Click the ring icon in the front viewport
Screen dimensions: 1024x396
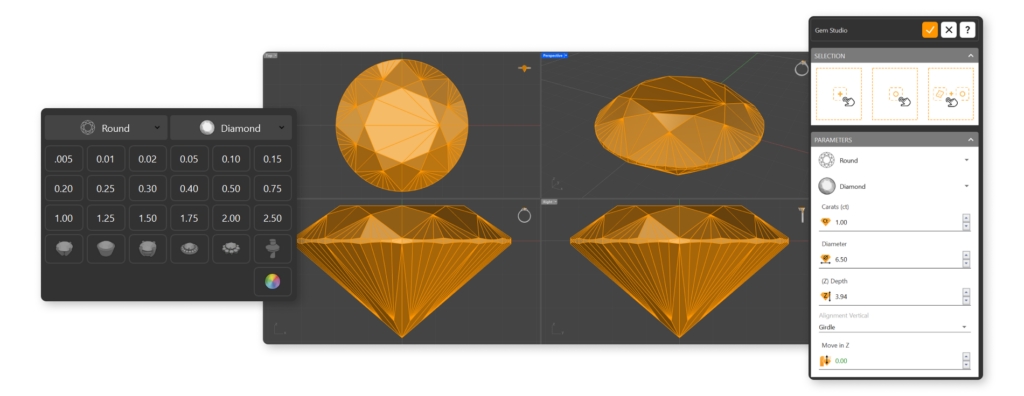[524, 215]
